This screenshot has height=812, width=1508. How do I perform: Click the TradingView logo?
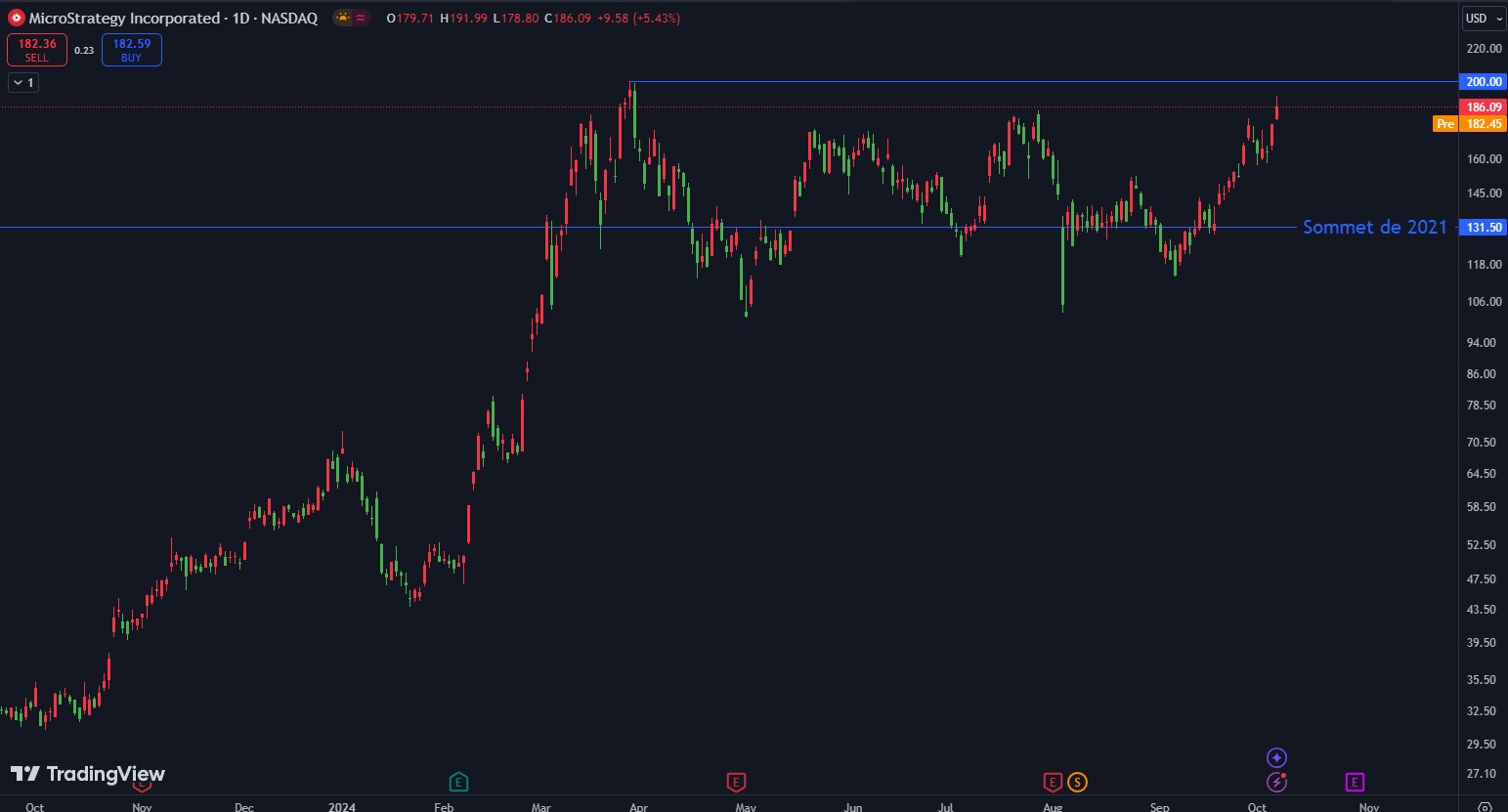pos(88,774)
